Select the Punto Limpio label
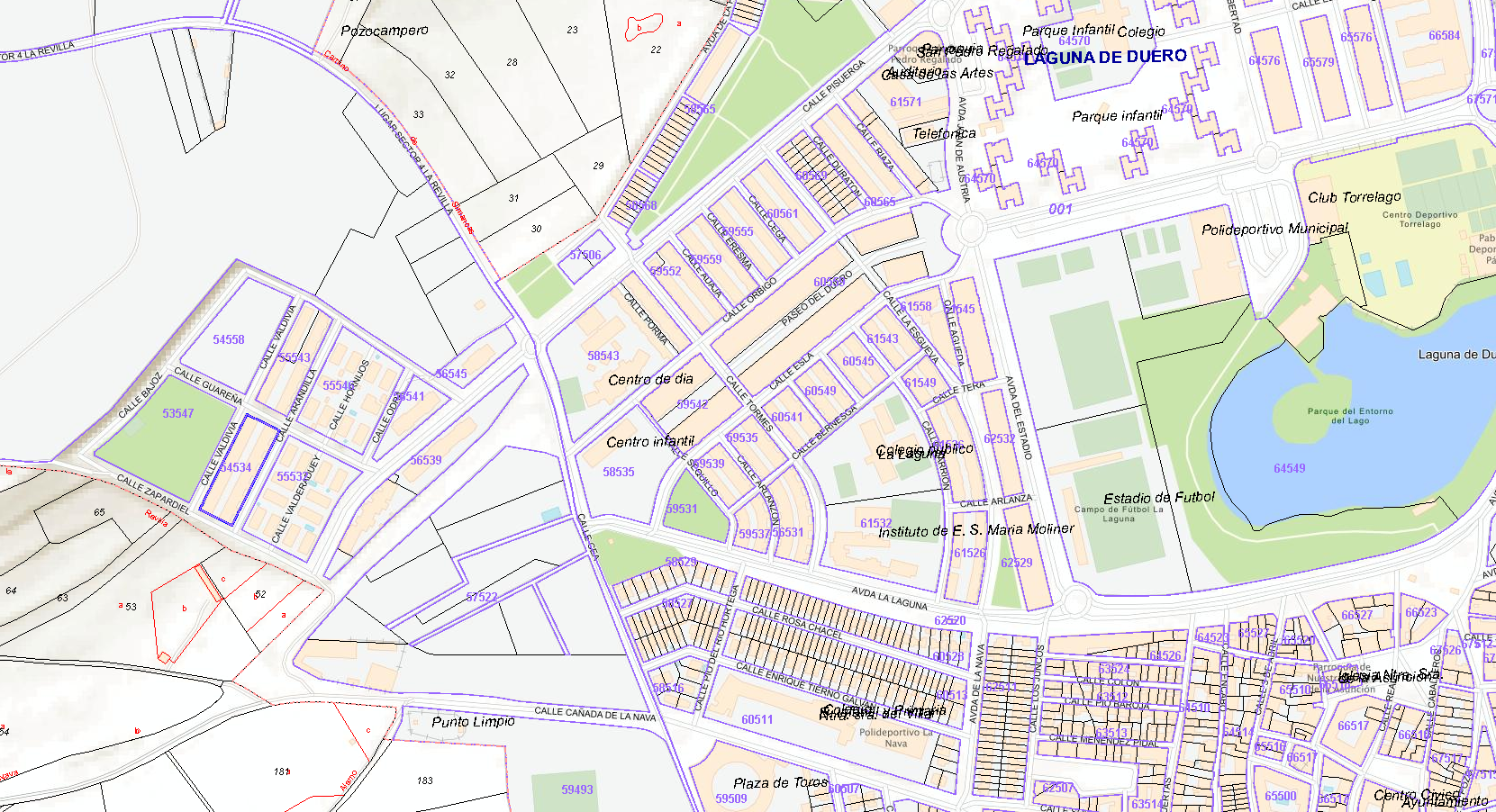 tap(473, 722)
